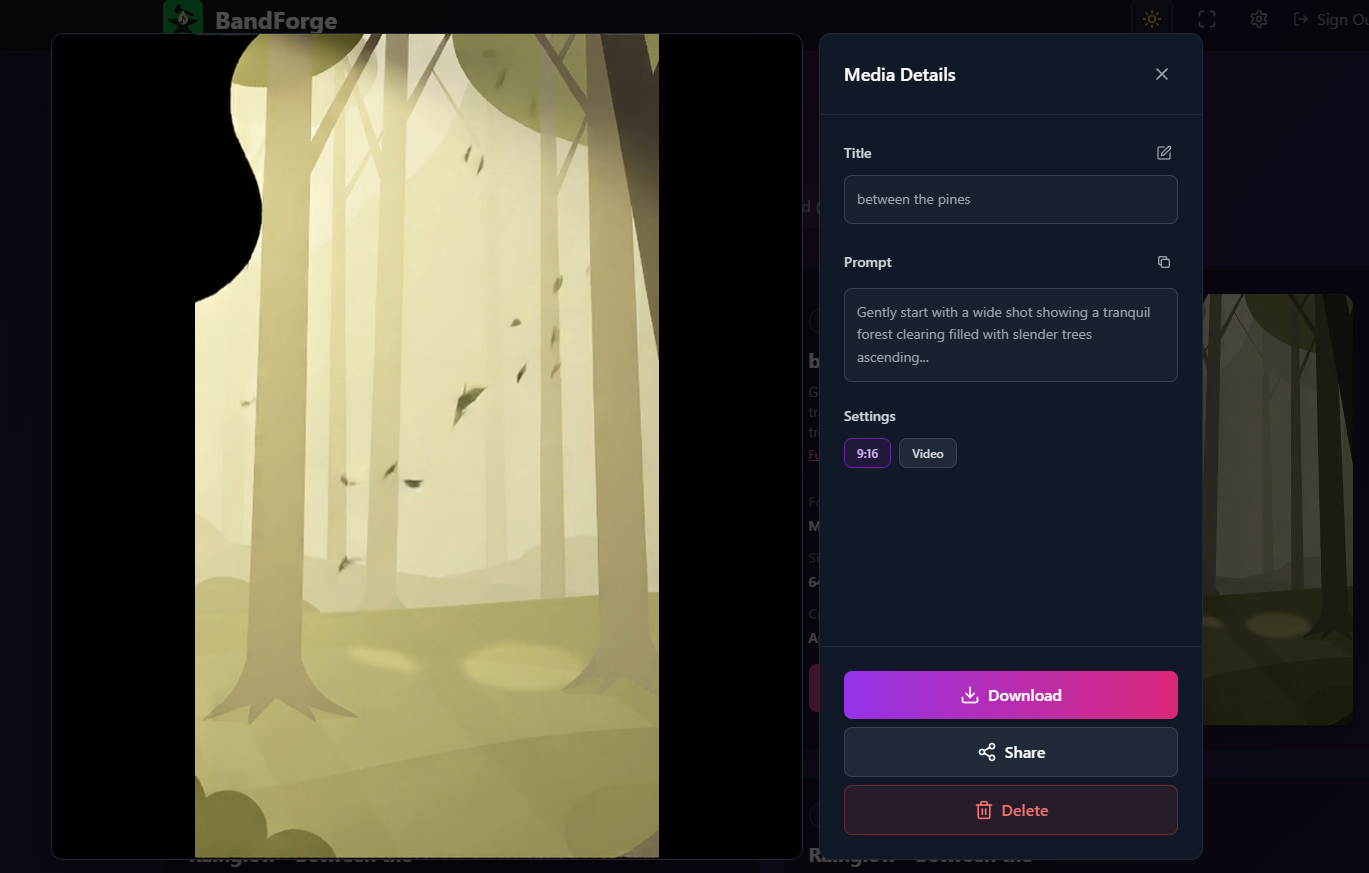Image resolution: width=1369 pixels, height=873 pixels.
Task: Click the Sign Out link
Action: 1332,19
